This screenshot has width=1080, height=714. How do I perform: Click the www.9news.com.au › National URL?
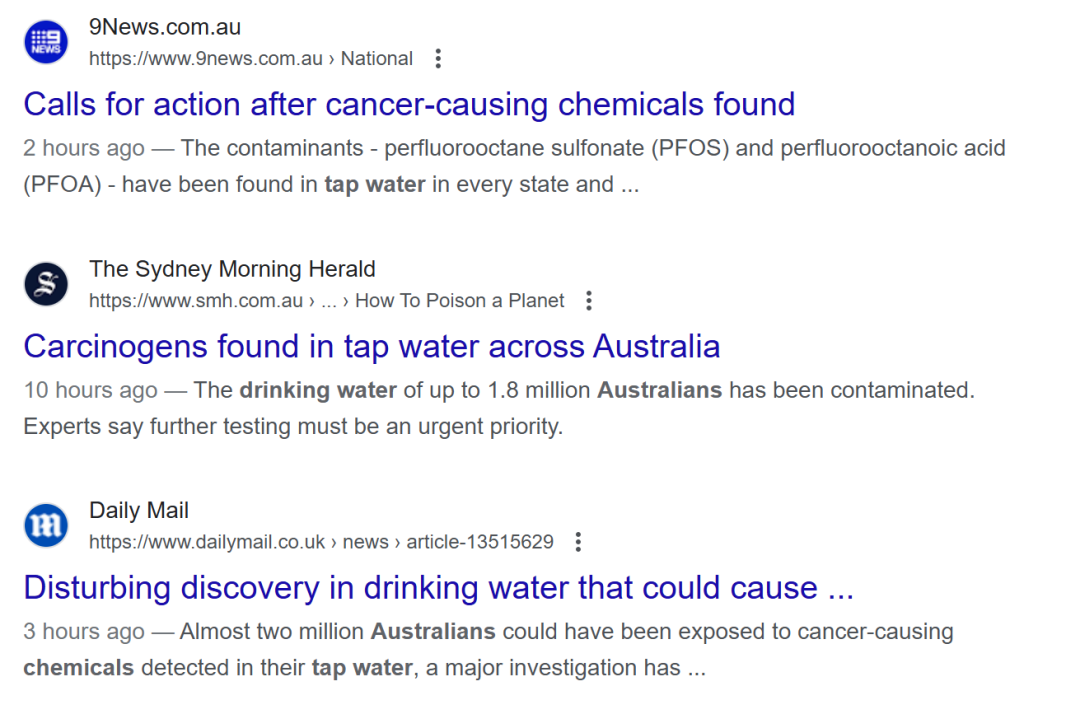point(250,59)
